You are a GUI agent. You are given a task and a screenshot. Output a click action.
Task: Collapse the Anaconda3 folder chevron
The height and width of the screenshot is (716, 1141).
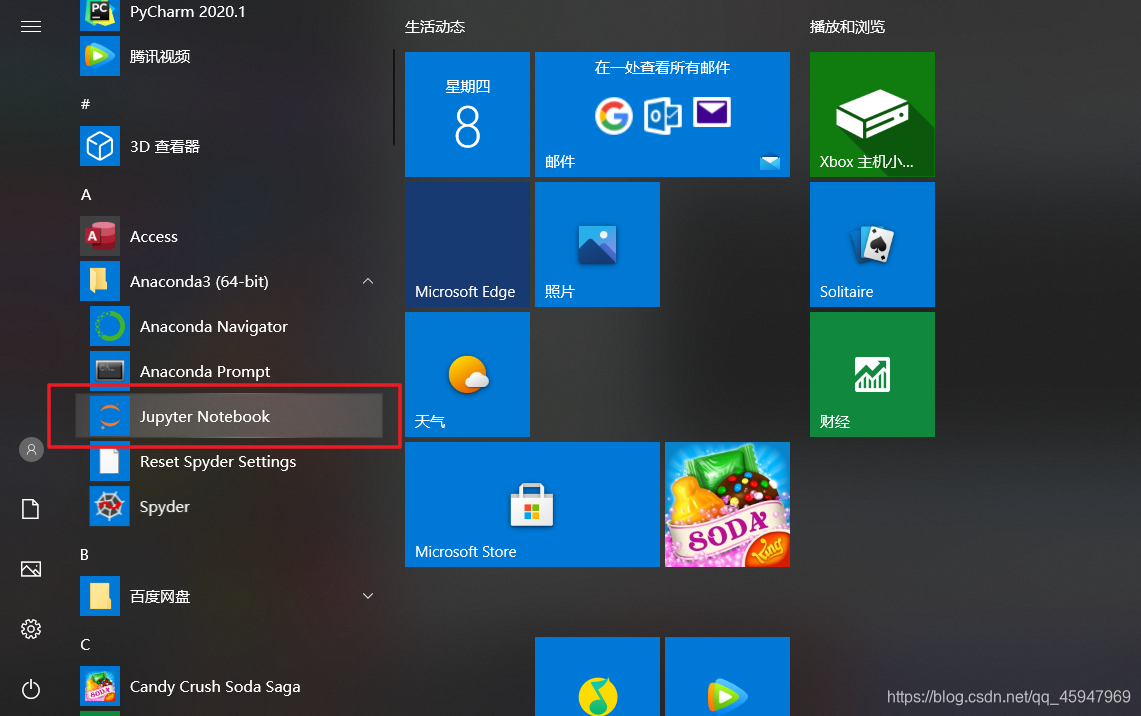point(368,281)
